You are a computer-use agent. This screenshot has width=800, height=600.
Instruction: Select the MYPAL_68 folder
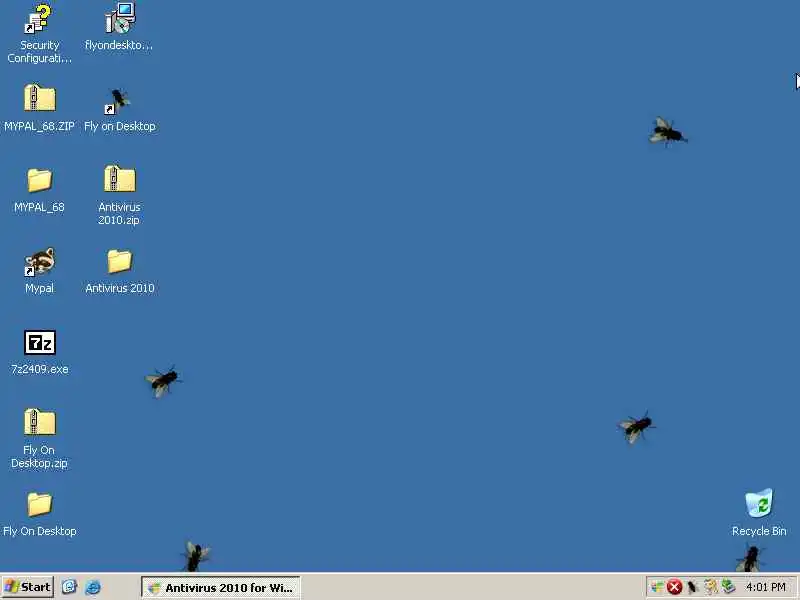coord(39,190)
